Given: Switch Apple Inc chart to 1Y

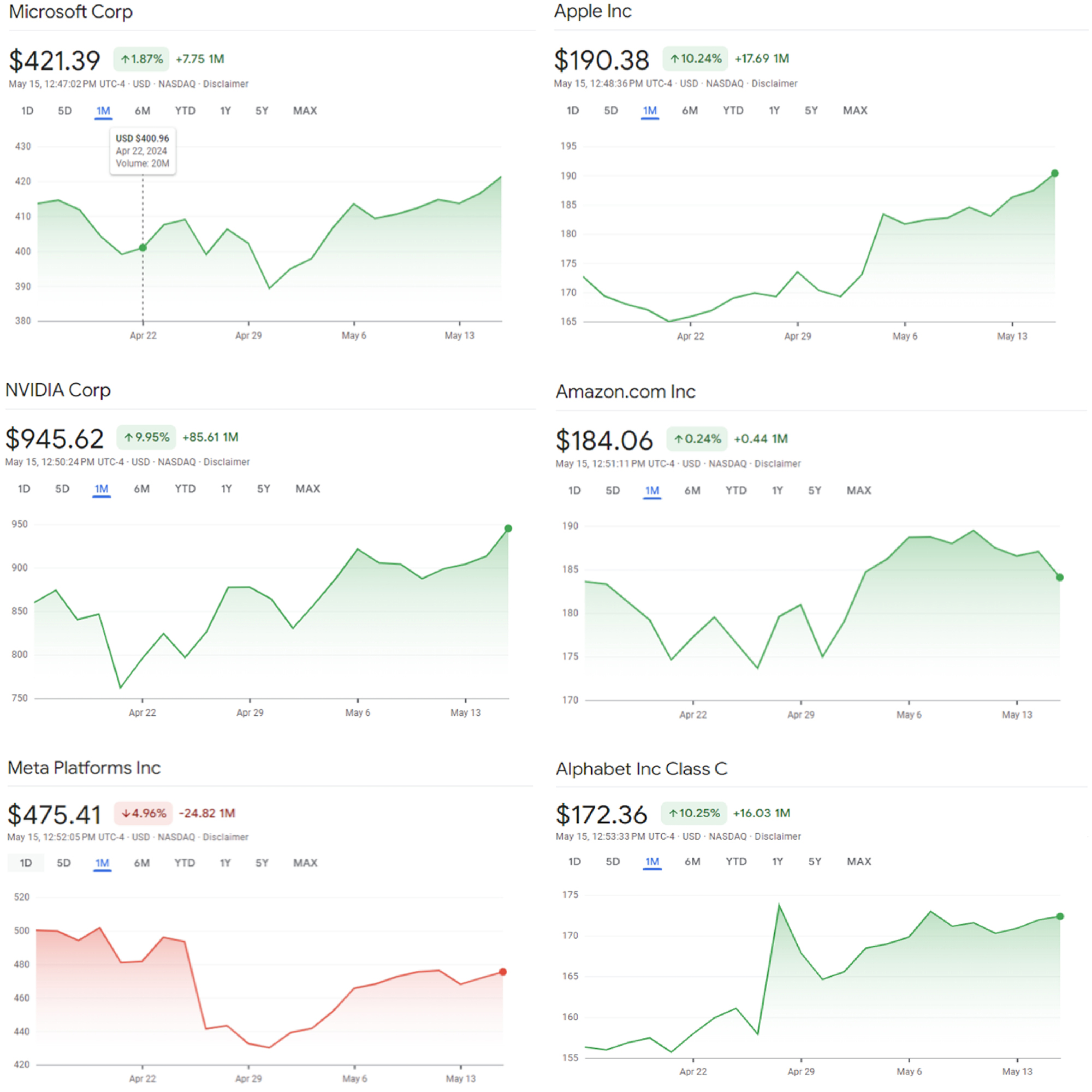Looking at the screenshot, I should pos(774,110).
